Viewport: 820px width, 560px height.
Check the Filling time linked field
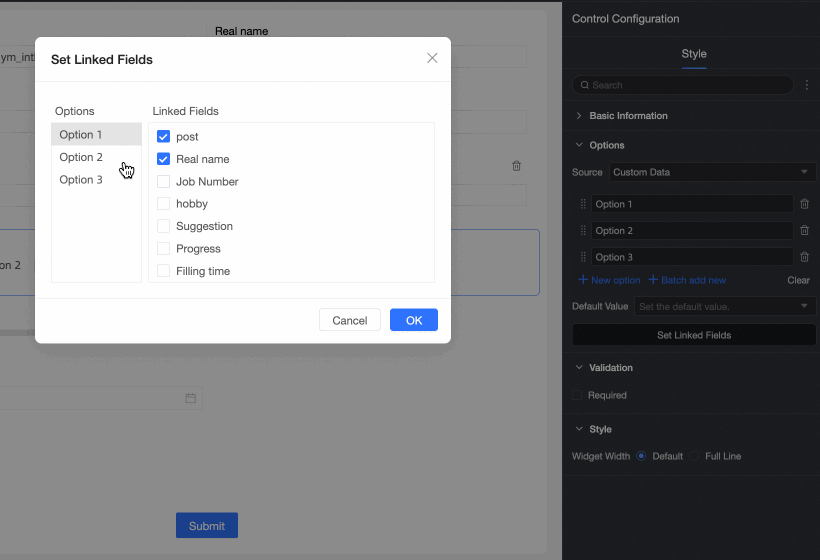(x=163, y=271)
